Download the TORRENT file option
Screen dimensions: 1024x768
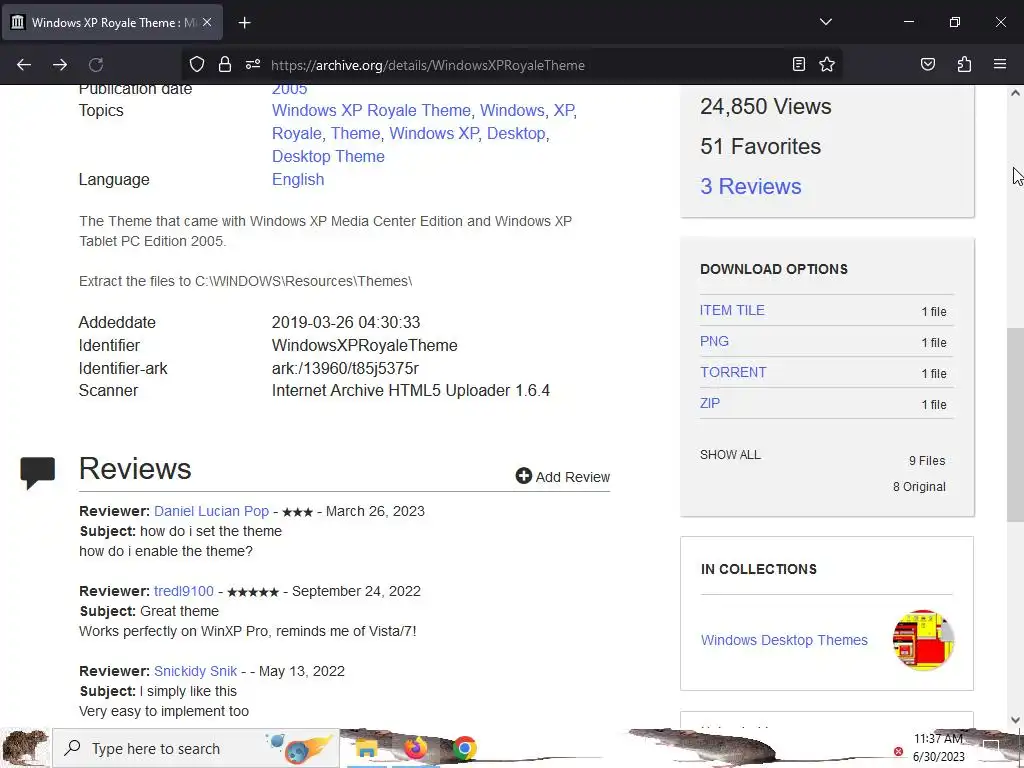[733, 372]
